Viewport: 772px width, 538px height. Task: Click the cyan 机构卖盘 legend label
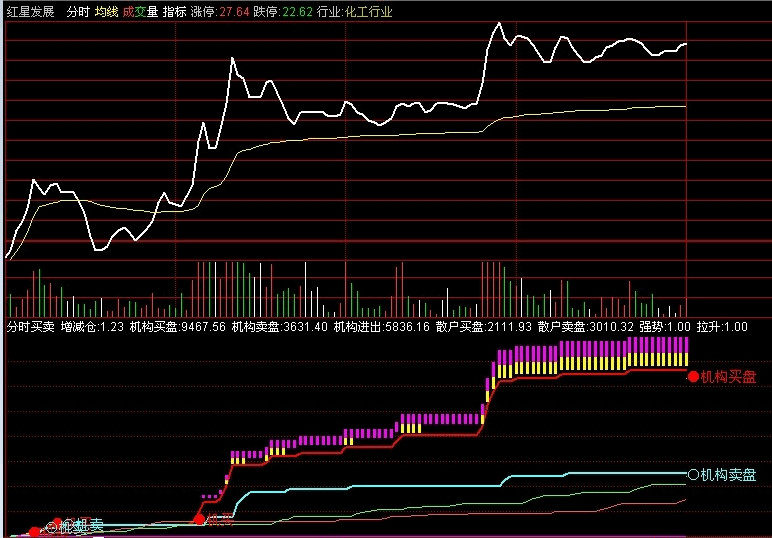point(728,475)
